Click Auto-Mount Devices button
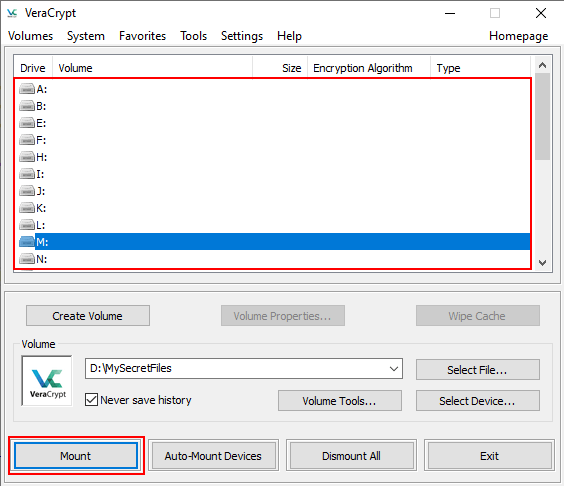Viewport: 564px width, 486px height. (213, 456)
